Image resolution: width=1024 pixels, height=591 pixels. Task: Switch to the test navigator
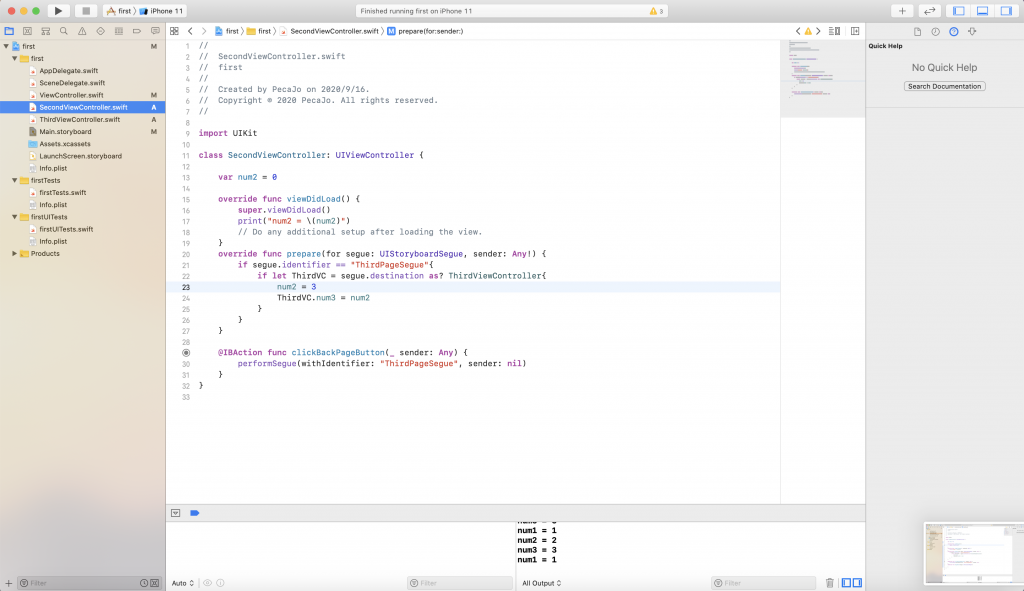[x=101, y=31]
